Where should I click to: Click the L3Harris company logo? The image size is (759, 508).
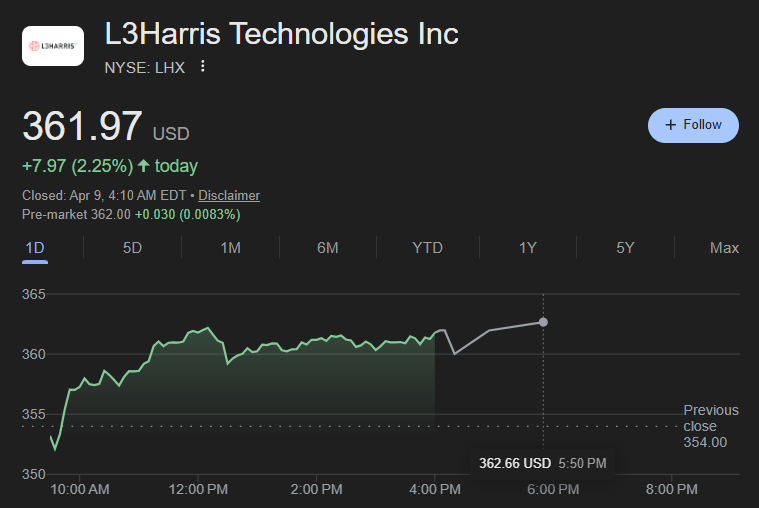53,46
